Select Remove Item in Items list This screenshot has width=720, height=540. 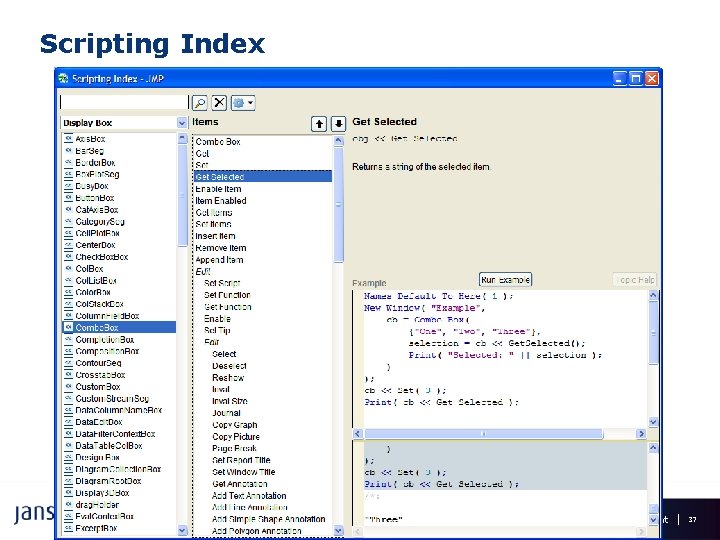[221, 248]
